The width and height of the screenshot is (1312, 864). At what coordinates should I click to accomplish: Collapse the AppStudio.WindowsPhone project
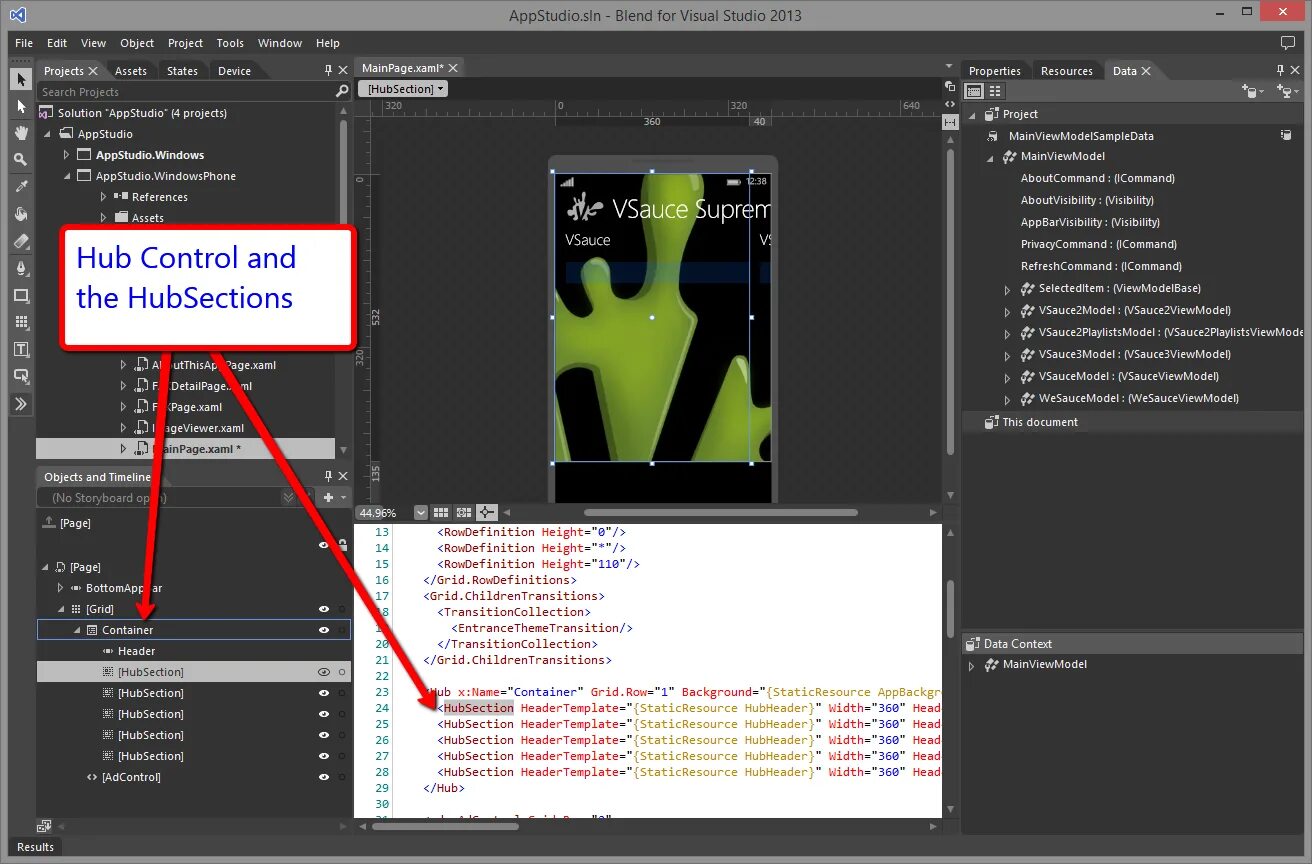coord(68,176)
